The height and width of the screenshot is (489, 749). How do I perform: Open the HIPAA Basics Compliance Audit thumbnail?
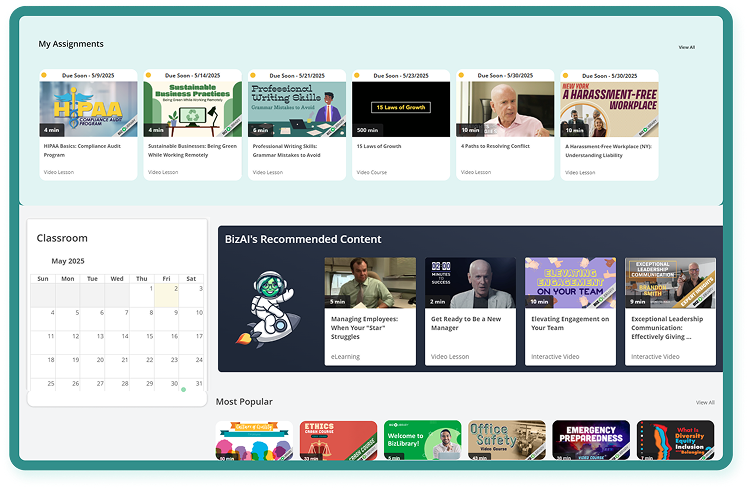88,109
